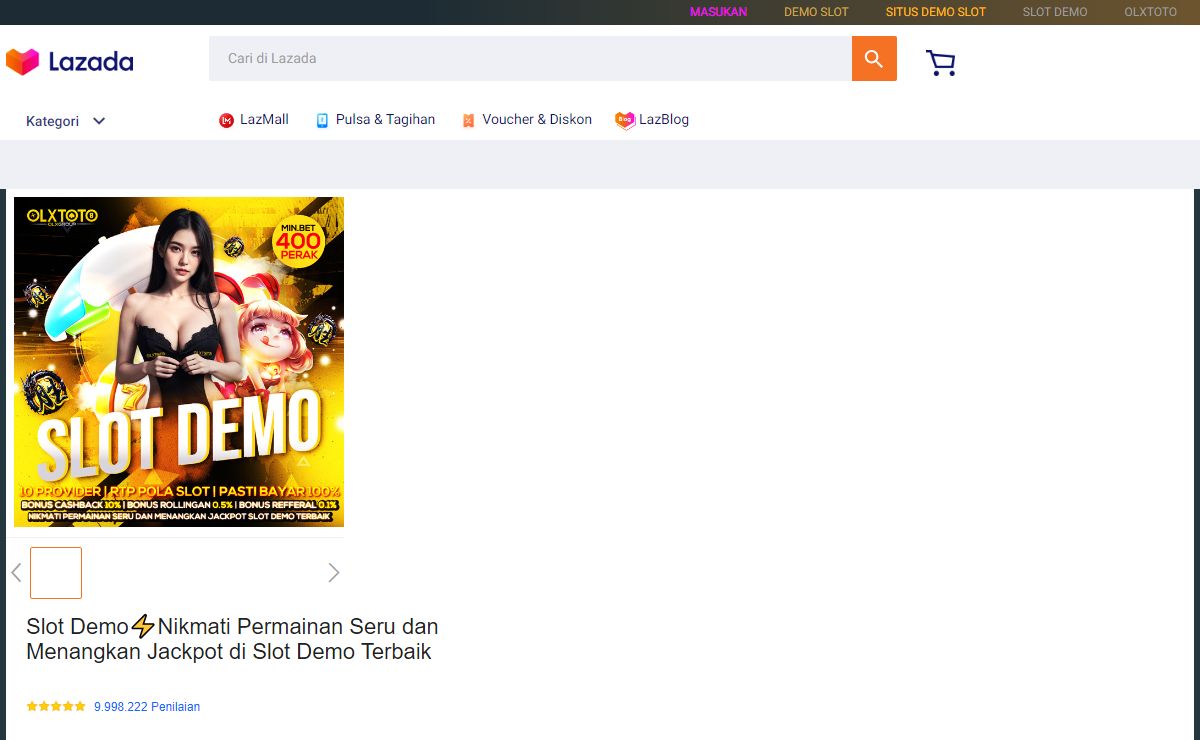Open the DEMO SLOT top menu item
The image size is (1200, 740).
(x=816, y=12)
